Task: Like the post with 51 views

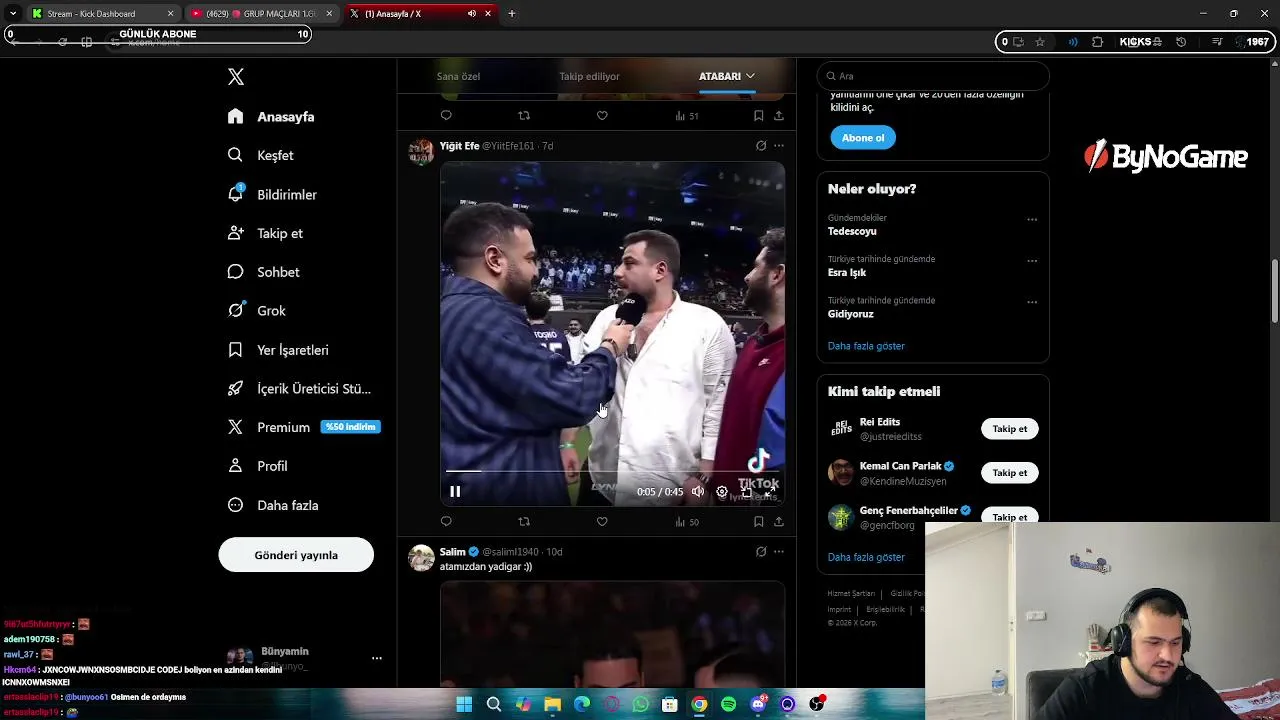Action: (602, 116)
